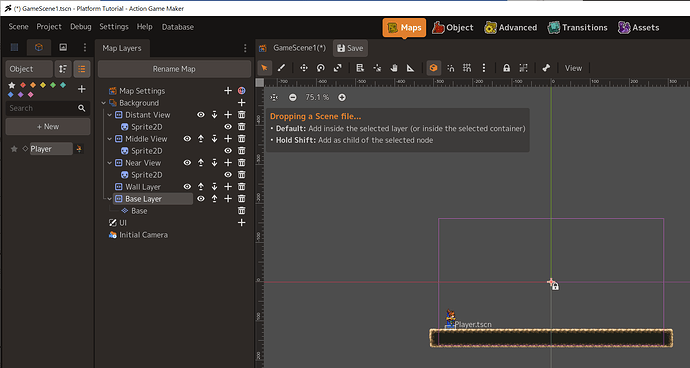Collapse the Distant View layer
The width and height of the screenshot is (690, 368).
pyautogui.click(x=110, y=114)
